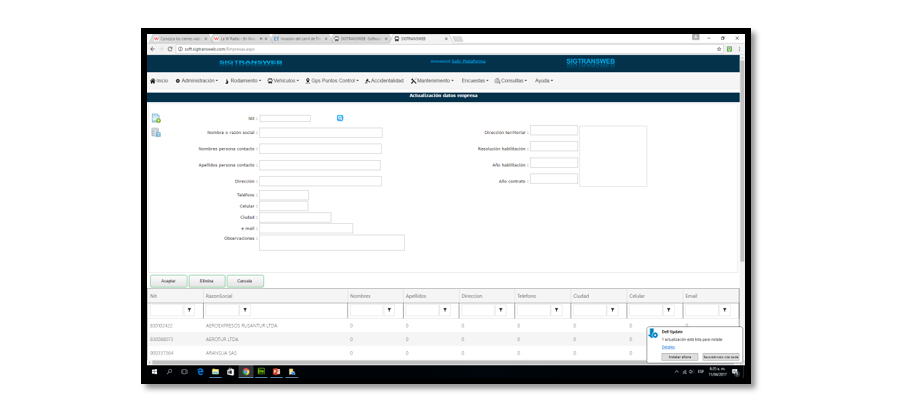The width and height of the screenshot is (908, 407).
Task: Switch to the Conozca los cierres tab
Action: click(x=178, y=39)
